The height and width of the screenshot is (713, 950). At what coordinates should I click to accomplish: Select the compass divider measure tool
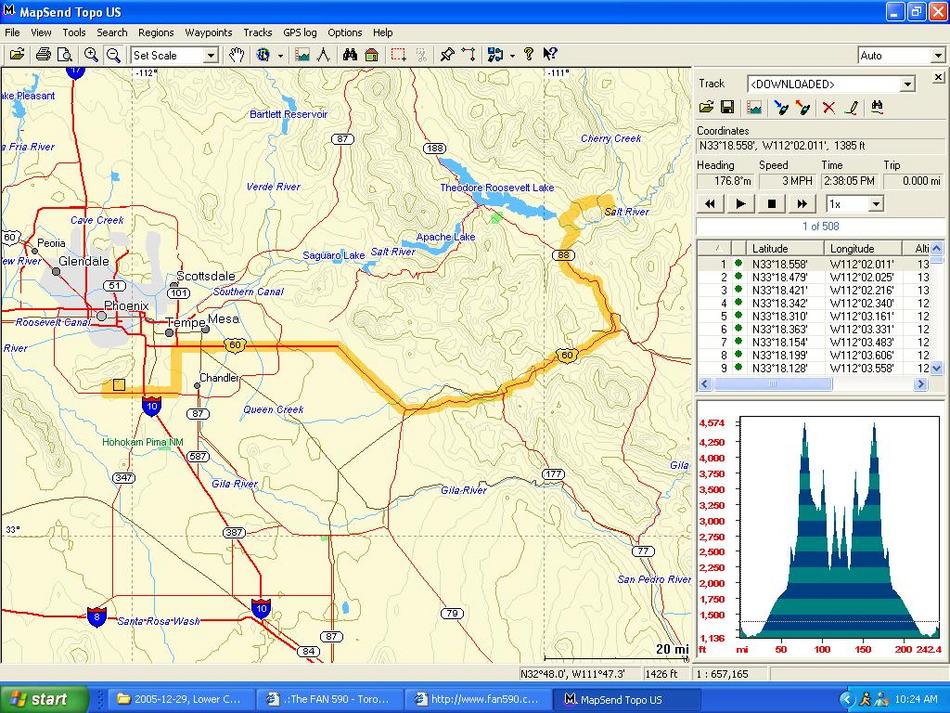tap(324, 55)
